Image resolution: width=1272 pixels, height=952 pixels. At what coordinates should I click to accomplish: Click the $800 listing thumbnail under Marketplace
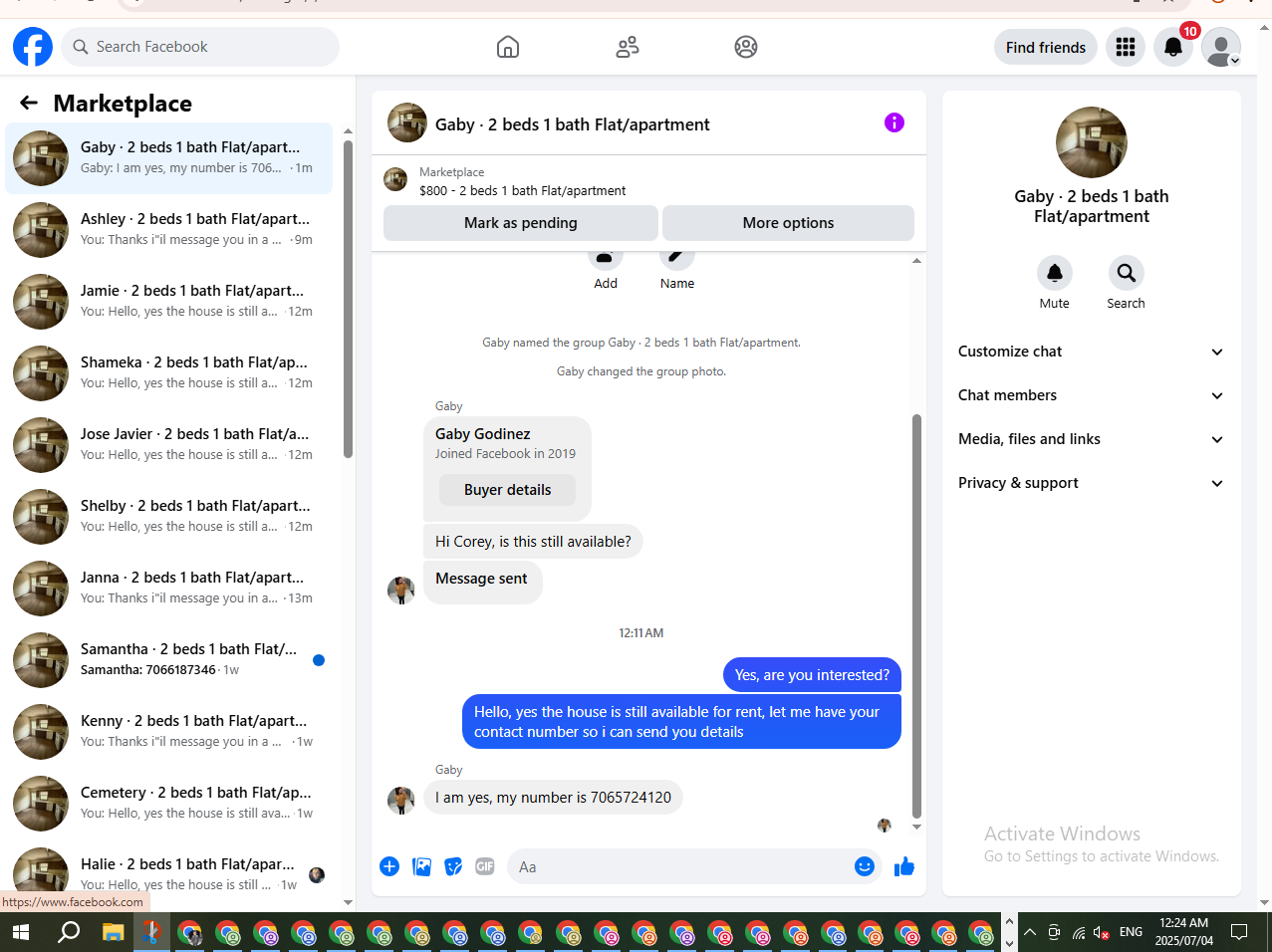[x=395, y=179]
